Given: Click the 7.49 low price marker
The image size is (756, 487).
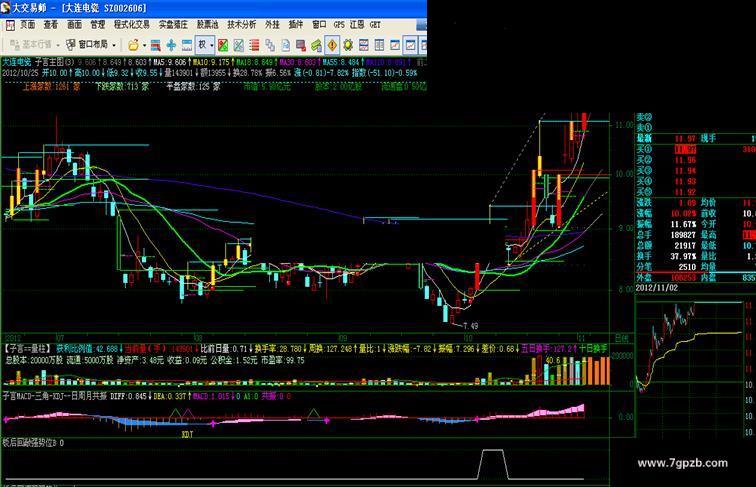Looking at the screenshot, I should coord(470,326).
